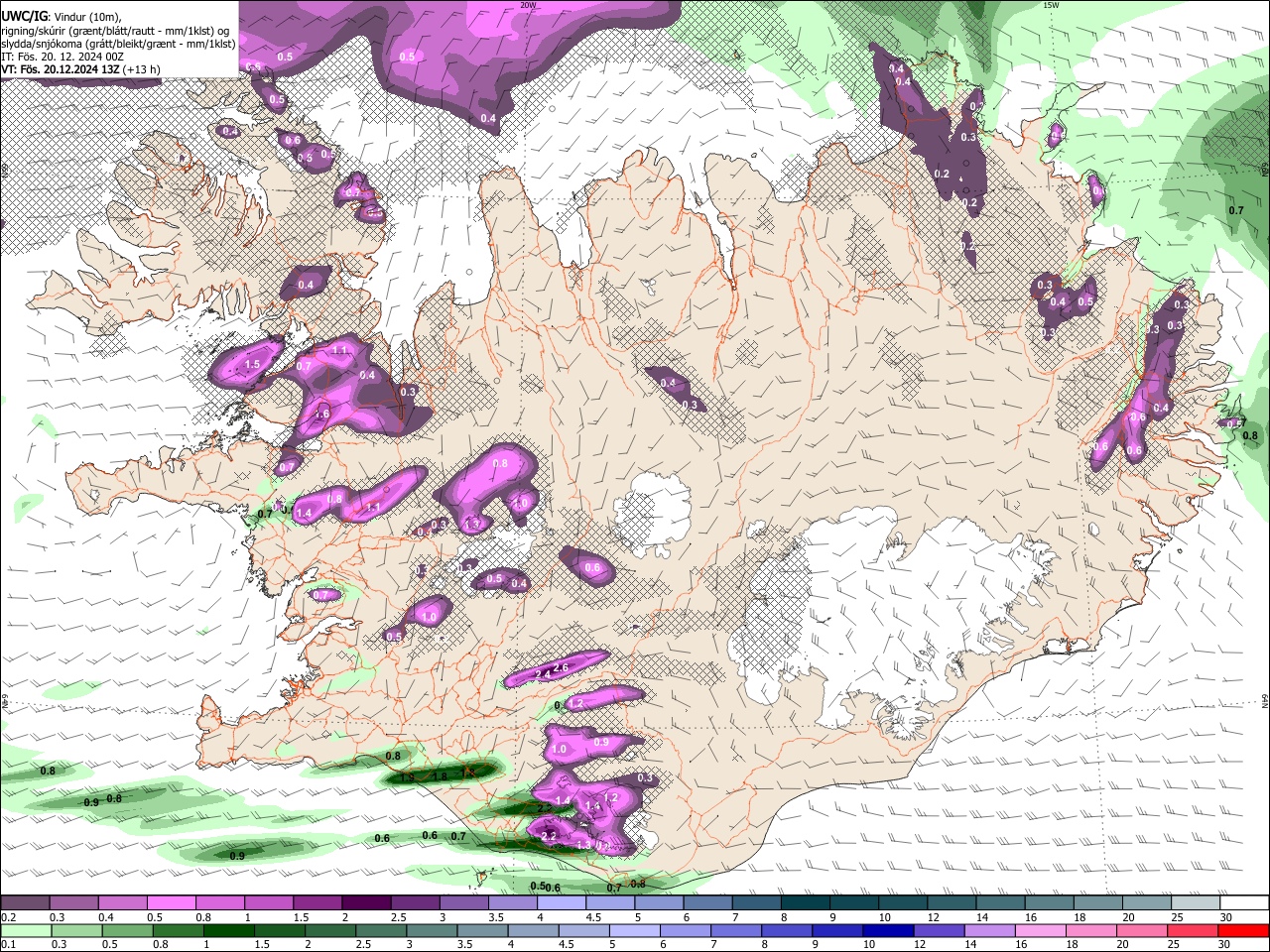Pick the darkest purple 2 swatch in upper legend row
The image size is (1270, 952).
tap(366, 903)
